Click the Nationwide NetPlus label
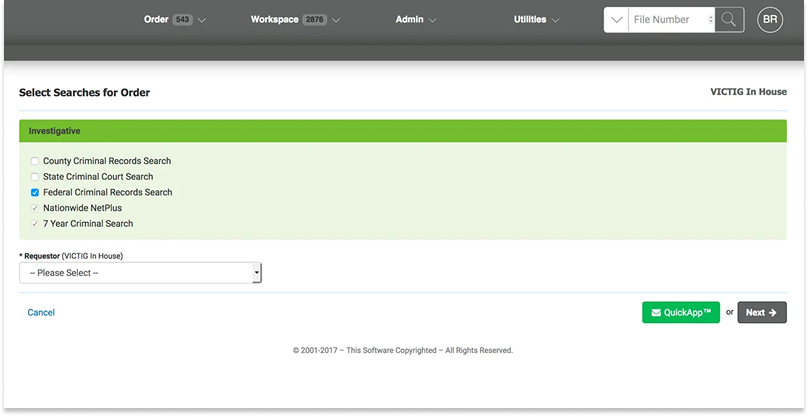 (x=82, y=208)
